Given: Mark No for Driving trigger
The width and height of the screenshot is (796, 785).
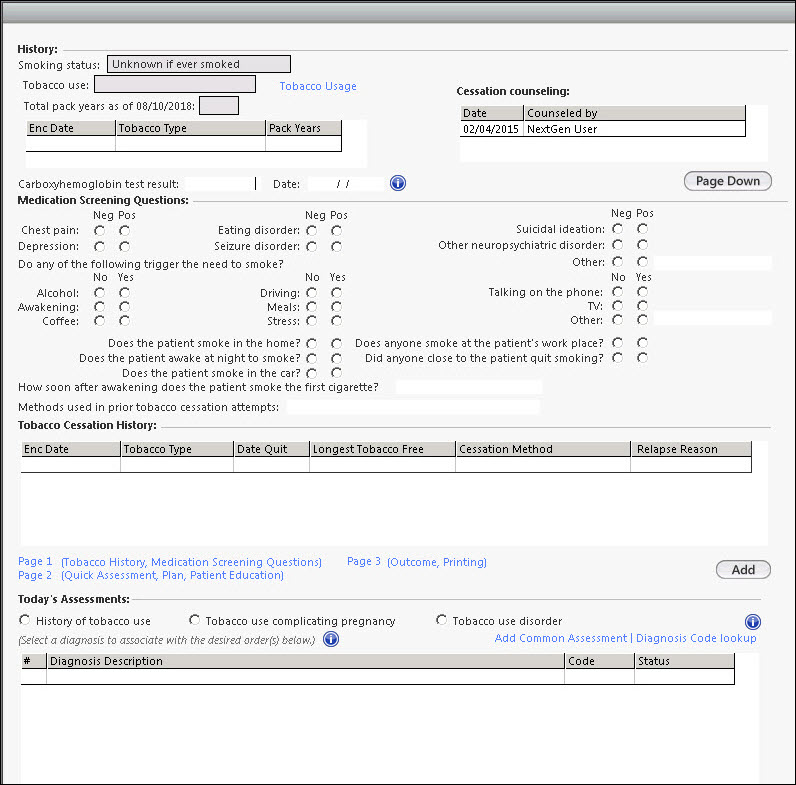Looking at the screenshot, I should [312, 292].
